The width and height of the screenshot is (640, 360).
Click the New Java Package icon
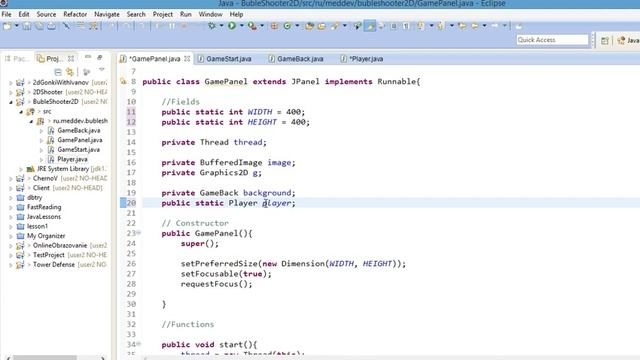274,26
